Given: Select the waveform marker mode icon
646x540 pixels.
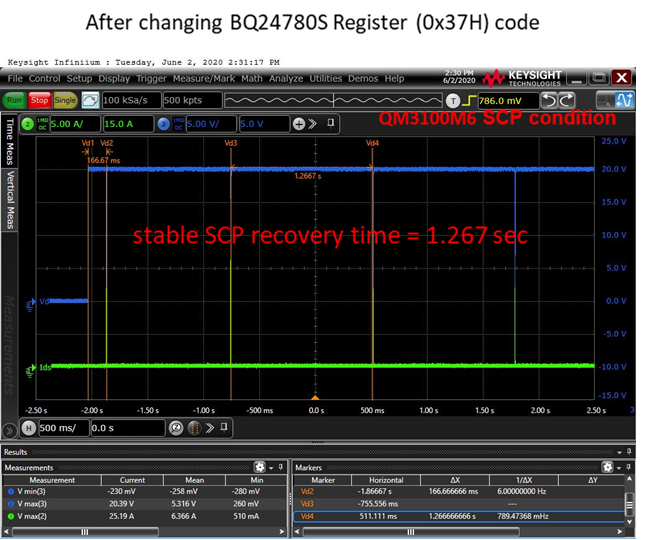Looking at the screenshot, I should tap(624, 101).
